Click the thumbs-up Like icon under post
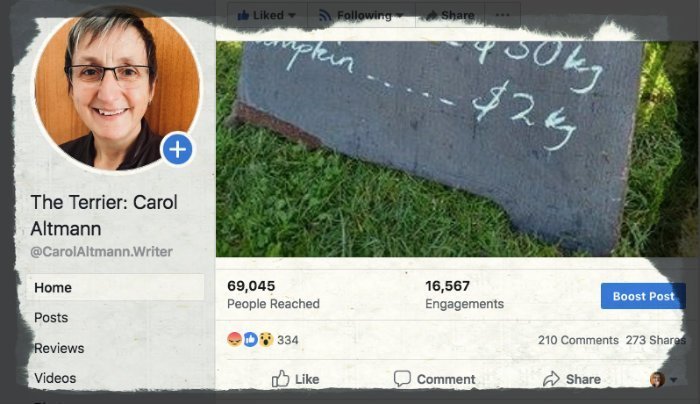 pyautogui.click(x=280, y=379)
